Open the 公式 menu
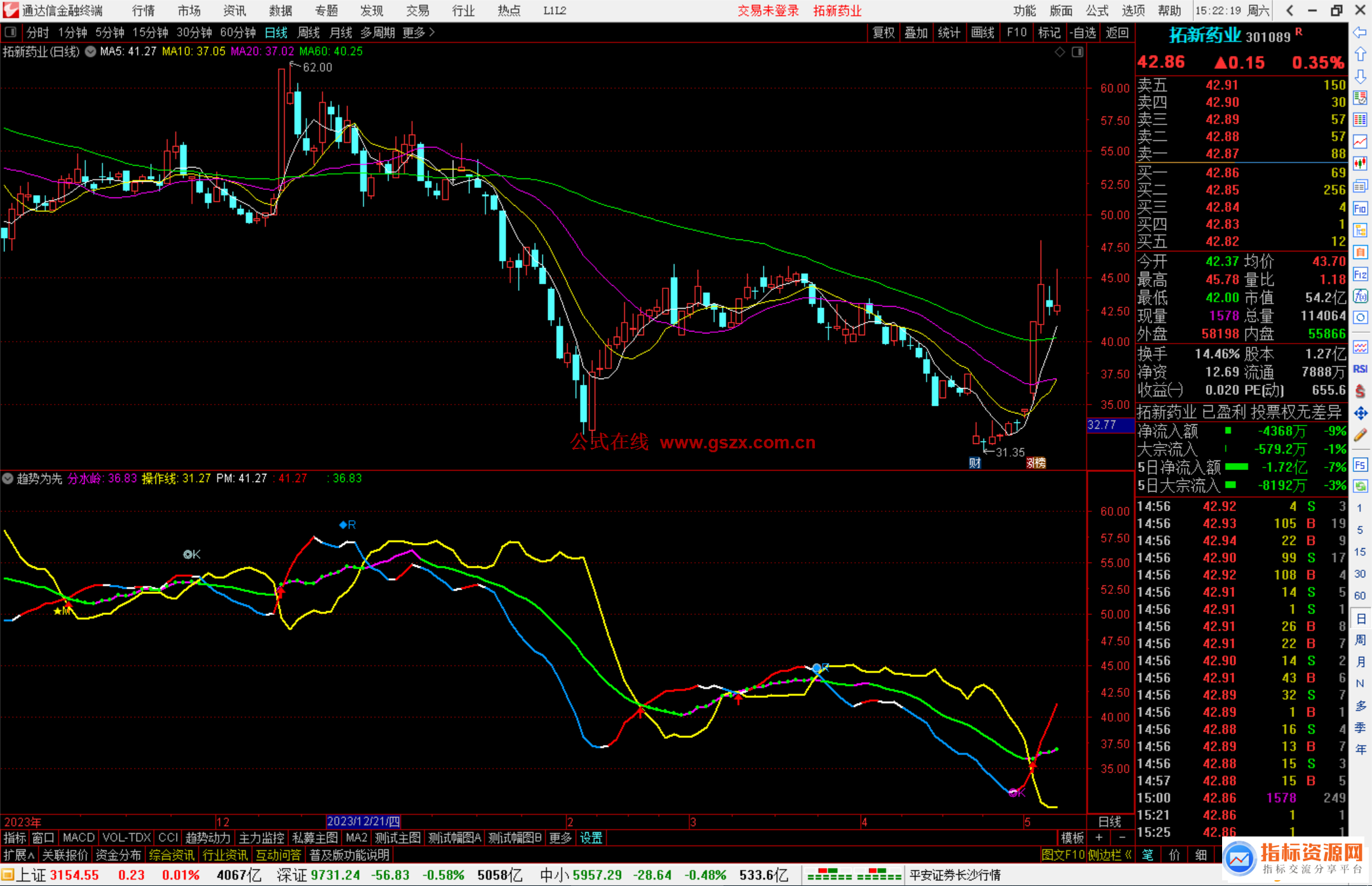 click(1098, 10)
